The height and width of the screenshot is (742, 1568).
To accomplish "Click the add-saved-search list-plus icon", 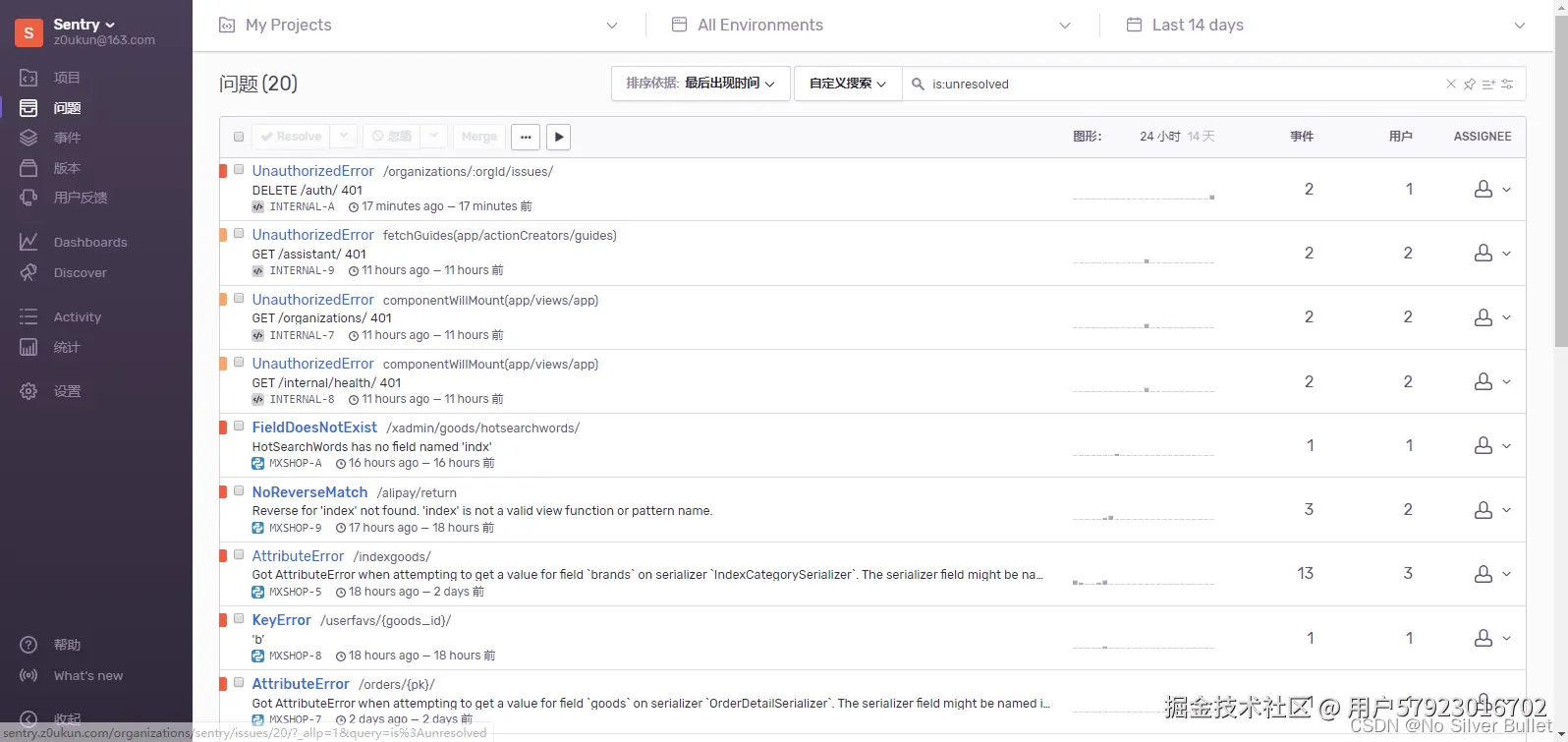I will [1488, 84].
